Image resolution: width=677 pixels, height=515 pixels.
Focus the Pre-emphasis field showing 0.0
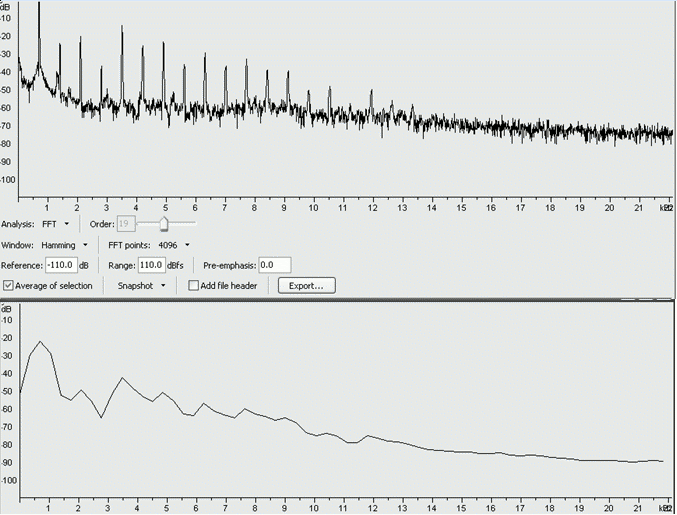pyautogui.click(x=274, y=265)
